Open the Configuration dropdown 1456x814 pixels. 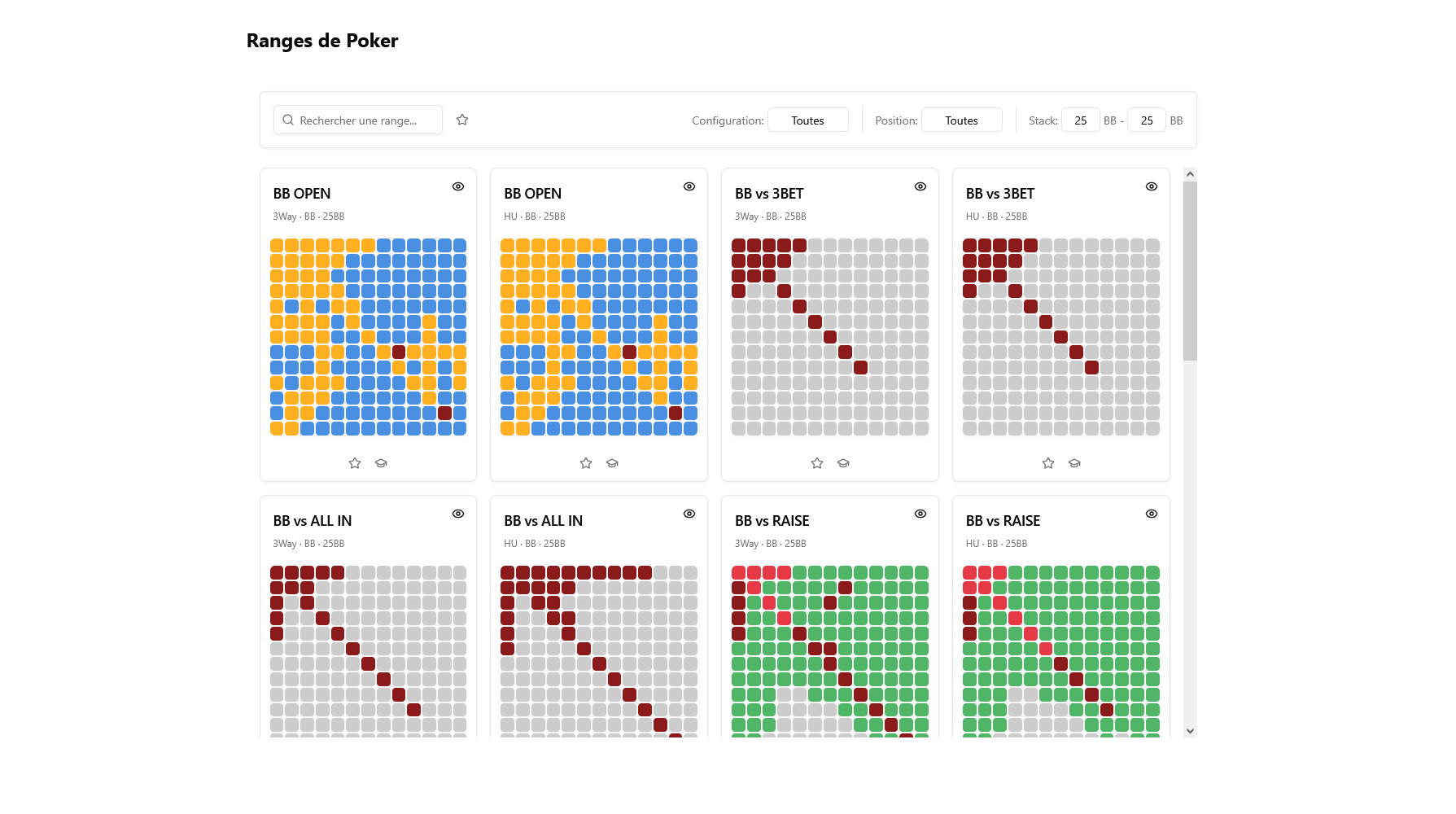tap(807, 120)
